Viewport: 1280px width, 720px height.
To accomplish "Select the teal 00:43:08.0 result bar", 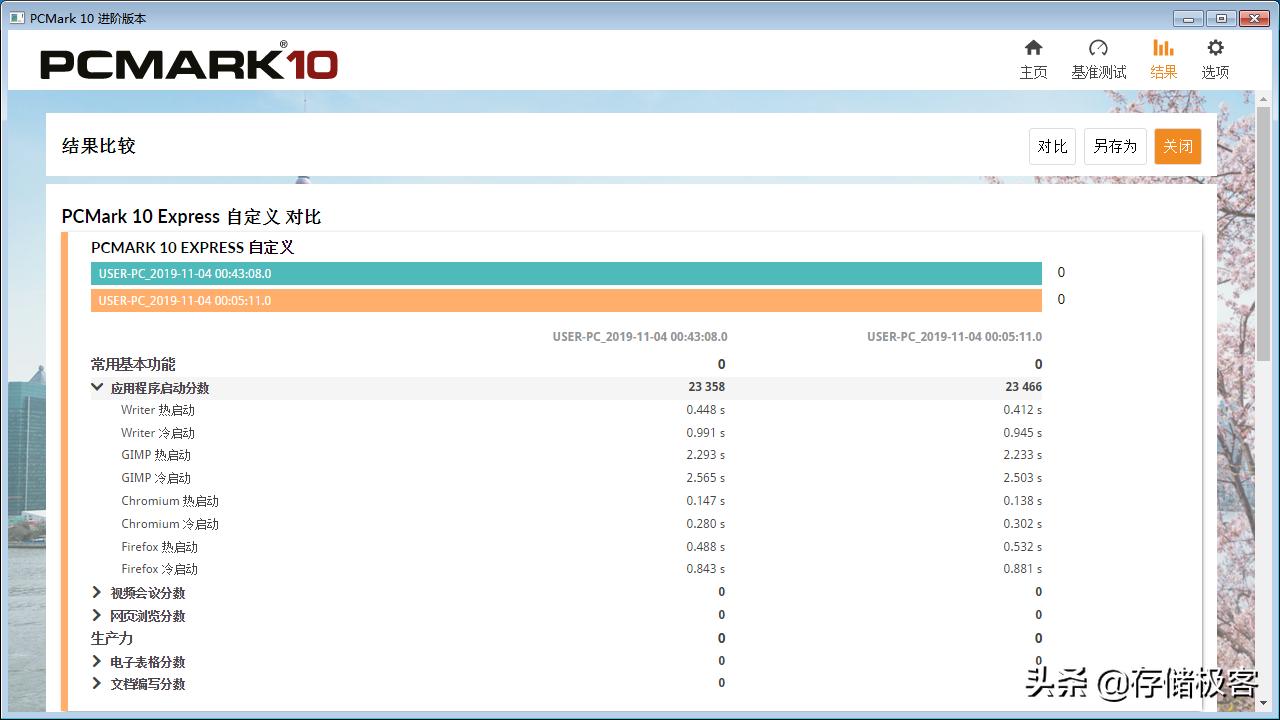I will click(x=566, y=273).
